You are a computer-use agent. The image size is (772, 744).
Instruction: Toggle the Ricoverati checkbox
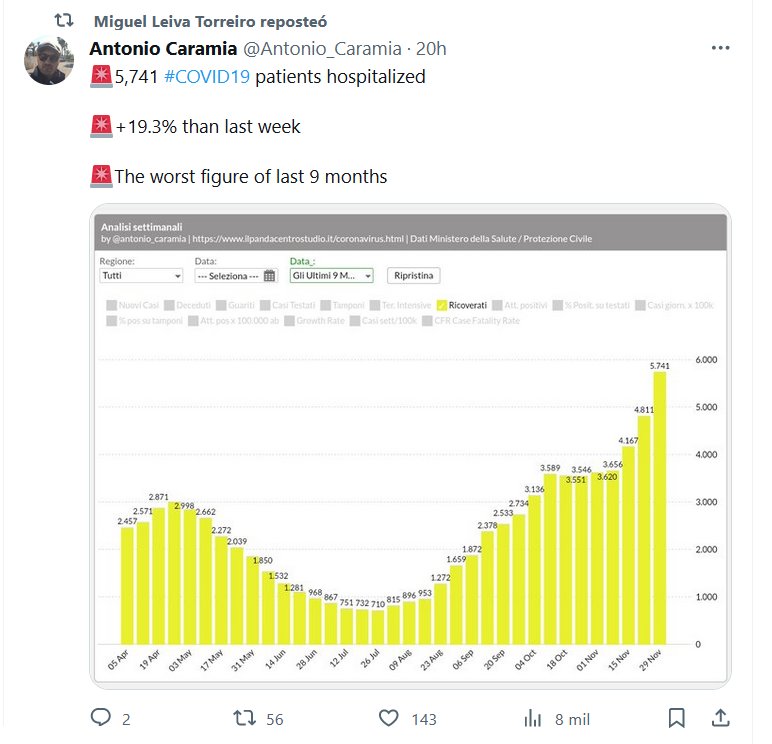(441, 304)
